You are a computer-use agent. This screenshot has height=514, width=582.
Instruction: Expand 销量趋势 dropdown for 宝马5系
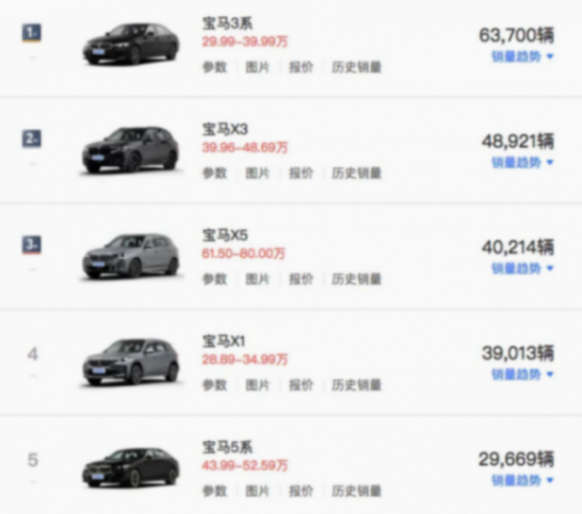pyautogui.click(x=523, y=480)
